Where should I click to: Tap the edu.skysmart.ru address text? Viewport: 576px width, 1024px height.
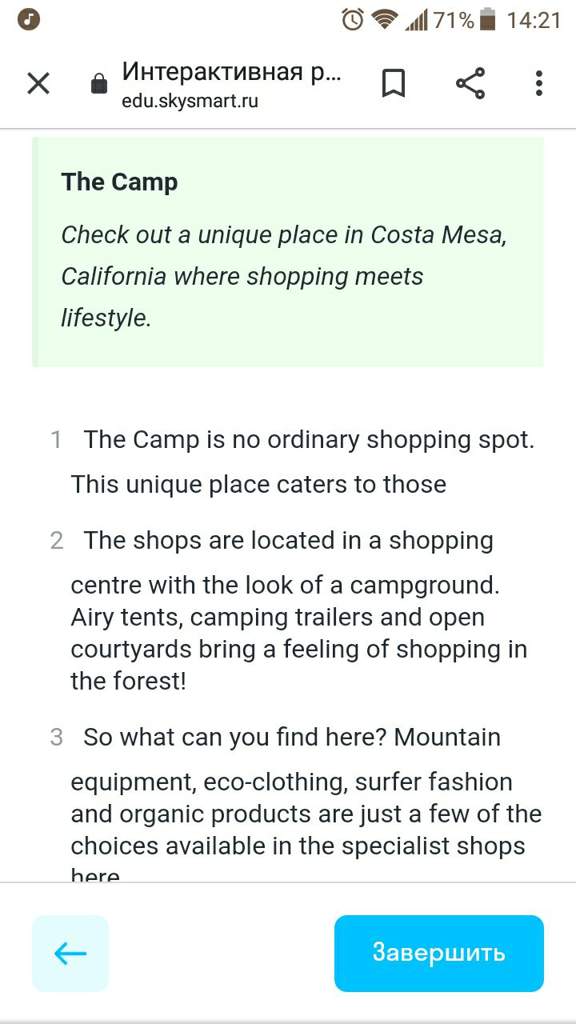click(190, 101)
